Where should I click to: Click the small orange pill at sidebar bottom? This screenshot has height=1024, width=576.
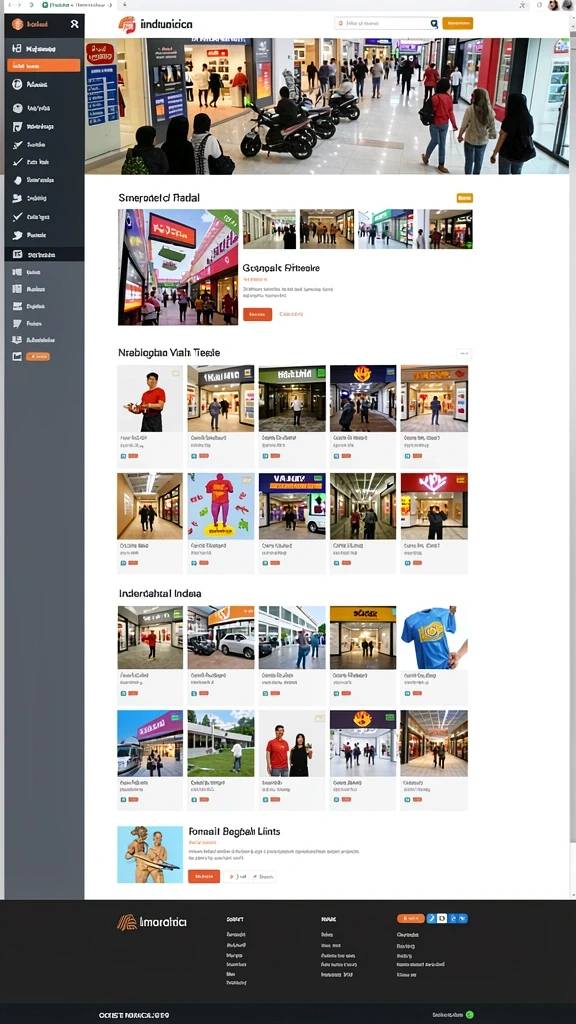click(x=38, y=357)
